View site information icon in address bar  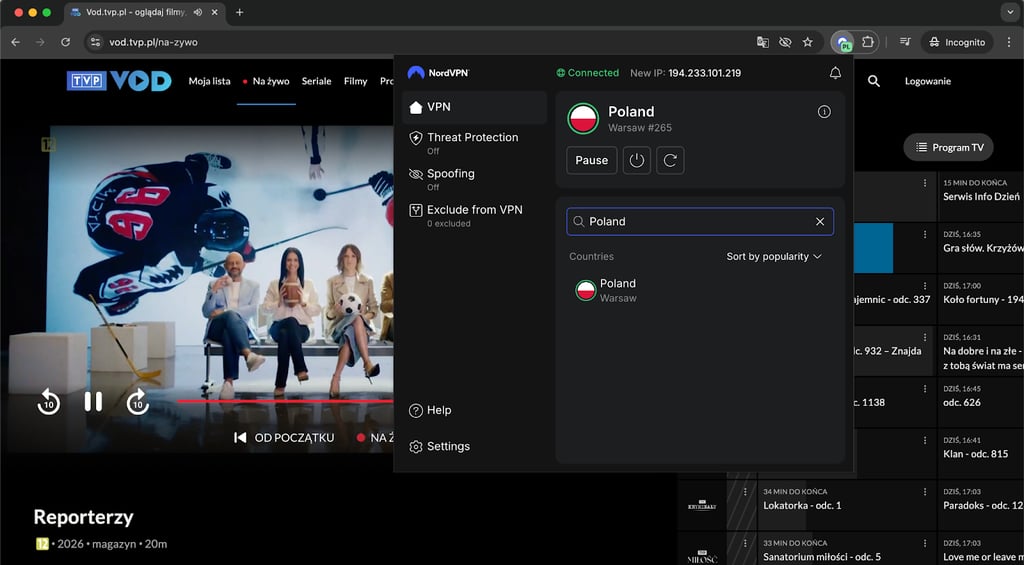pyautogui.click(x=95, y=42)
